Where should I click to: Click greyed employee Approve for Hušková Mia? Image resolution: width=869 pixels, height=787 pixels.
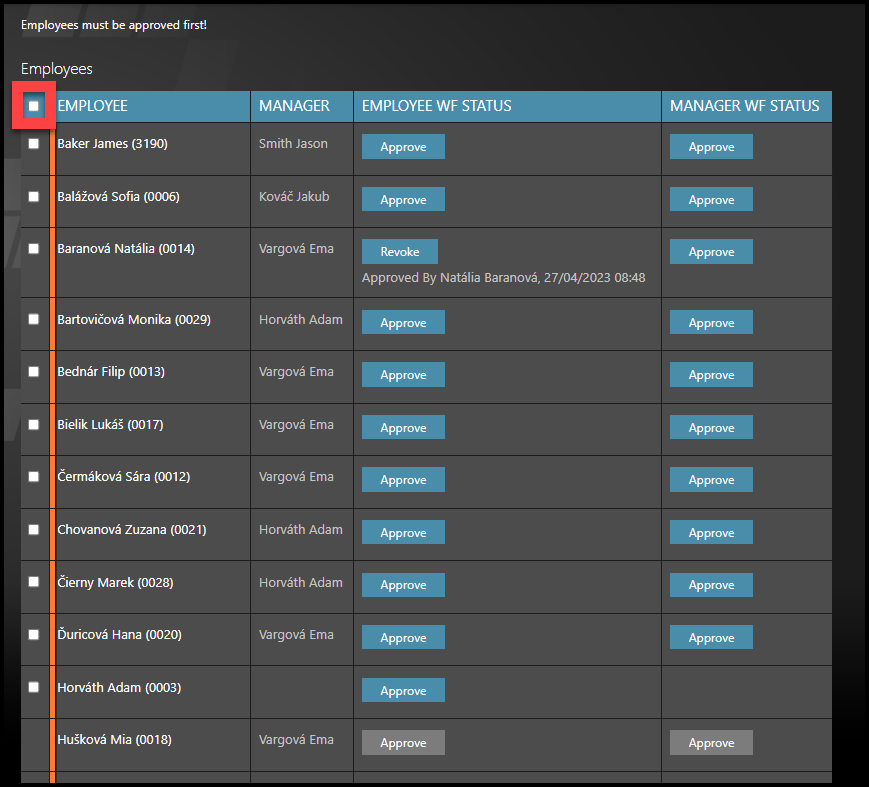tap(403, 743)
